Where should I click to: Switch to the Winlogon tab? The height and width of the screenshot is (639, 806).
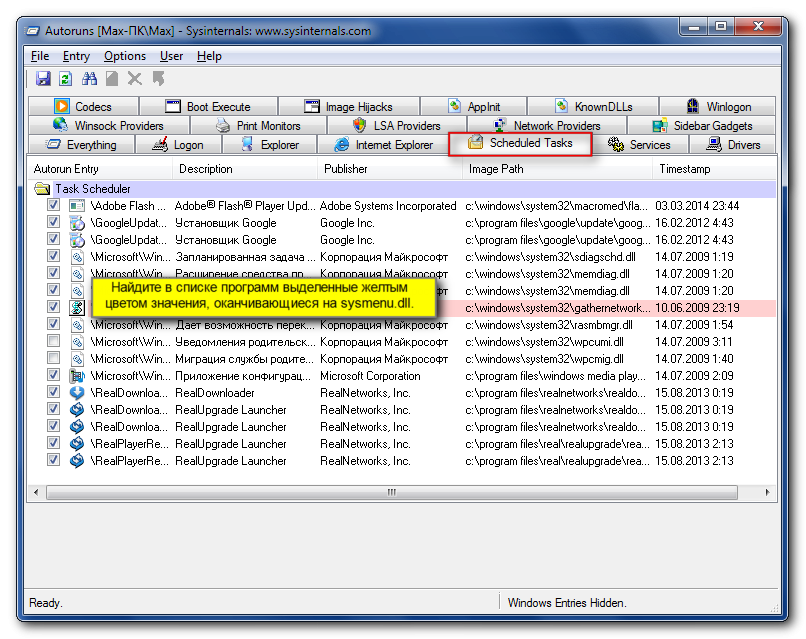[x=718, y=106]
